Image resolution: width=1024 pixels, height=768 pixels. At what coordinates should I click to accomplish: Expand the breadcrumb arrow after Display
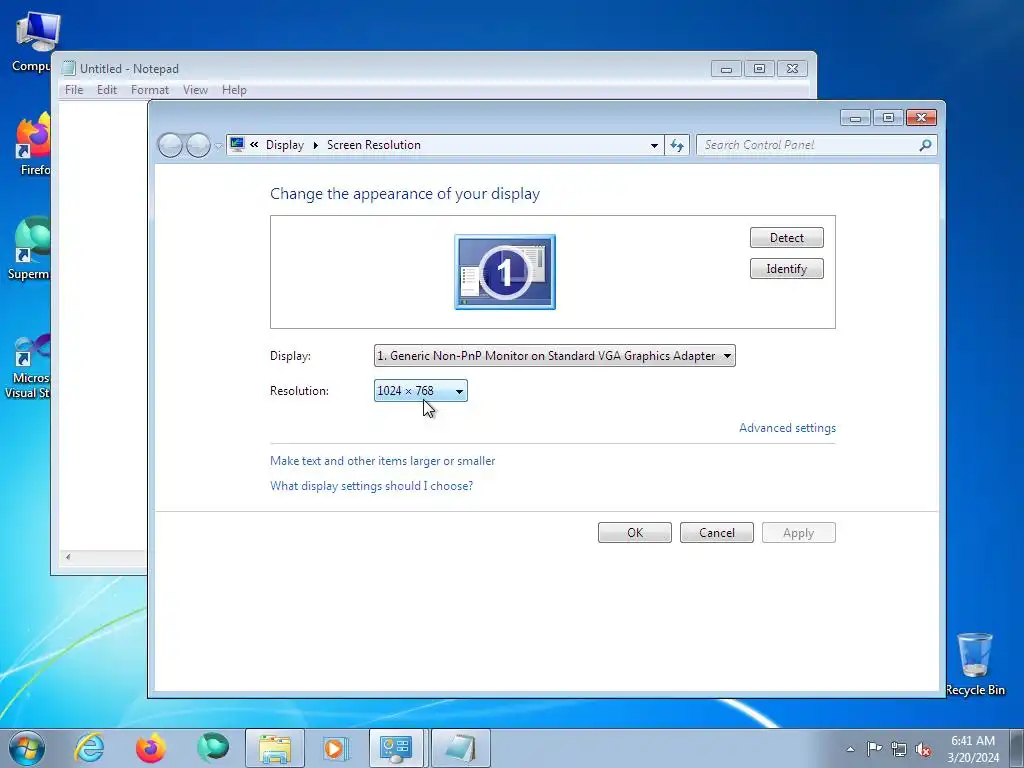point(315,145)
